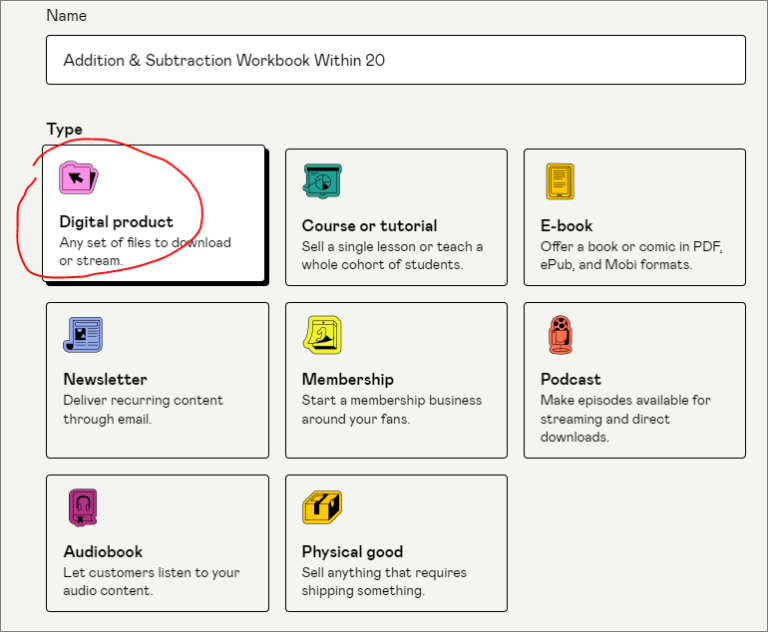This screenshot has height=632, width=768.
Task: Click the red Podcast microphone icon
Action: 561,335
